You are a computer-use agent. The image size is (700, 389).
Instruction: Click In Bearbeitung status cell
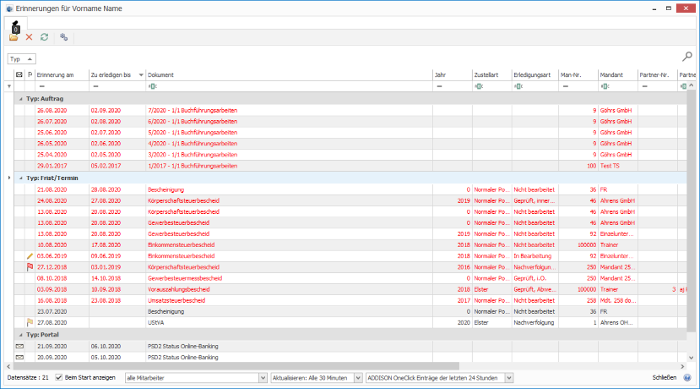[x=535, y=256]
